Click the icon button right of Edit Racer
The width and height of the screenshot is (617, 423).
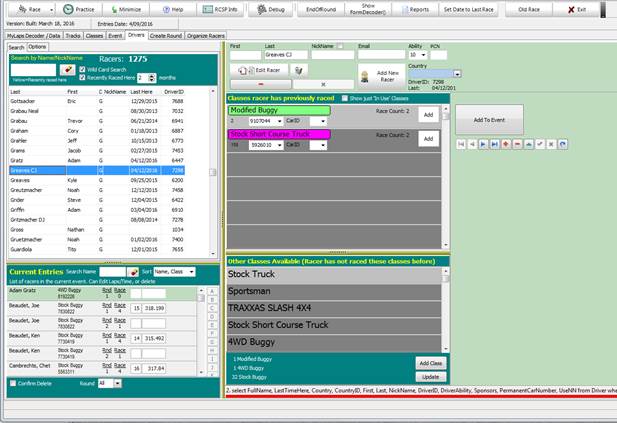pyautogui.click(x=299, y=70)
